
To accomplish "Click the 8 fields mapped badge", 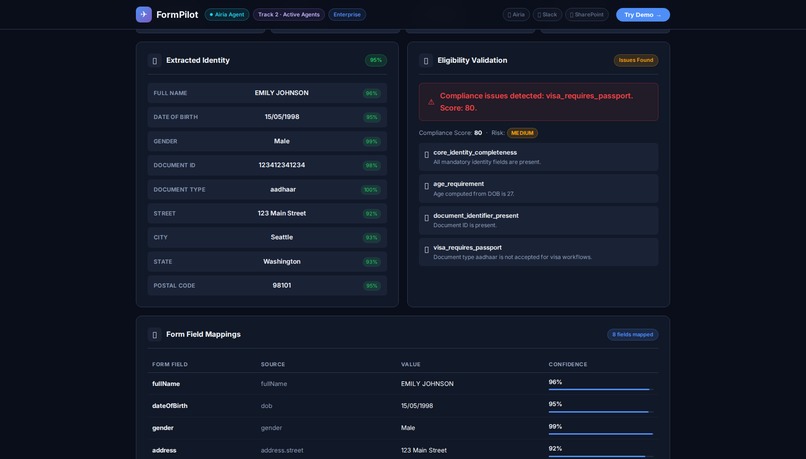I will click(632, 335).
